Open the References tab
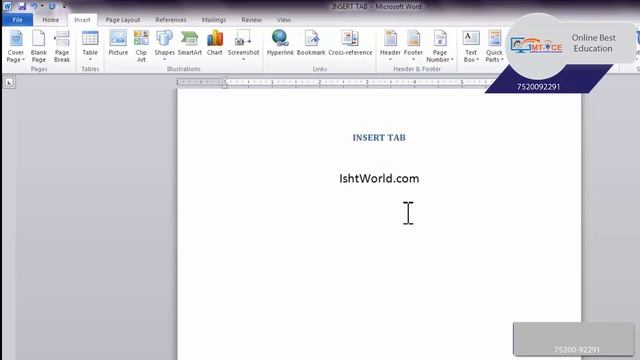 [x=171, y=20]
